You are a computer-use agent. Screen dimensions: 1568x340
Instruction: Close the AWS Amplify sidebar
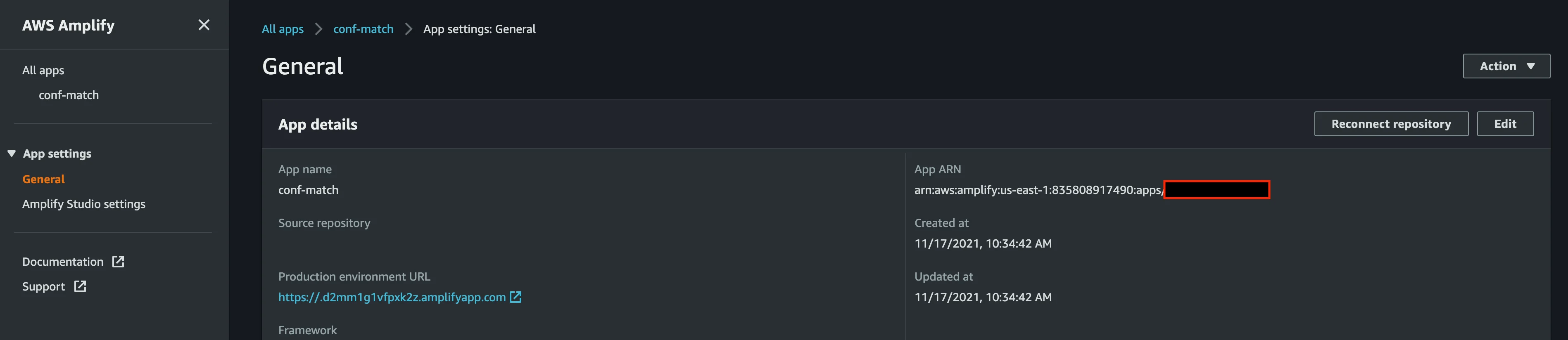204,25
